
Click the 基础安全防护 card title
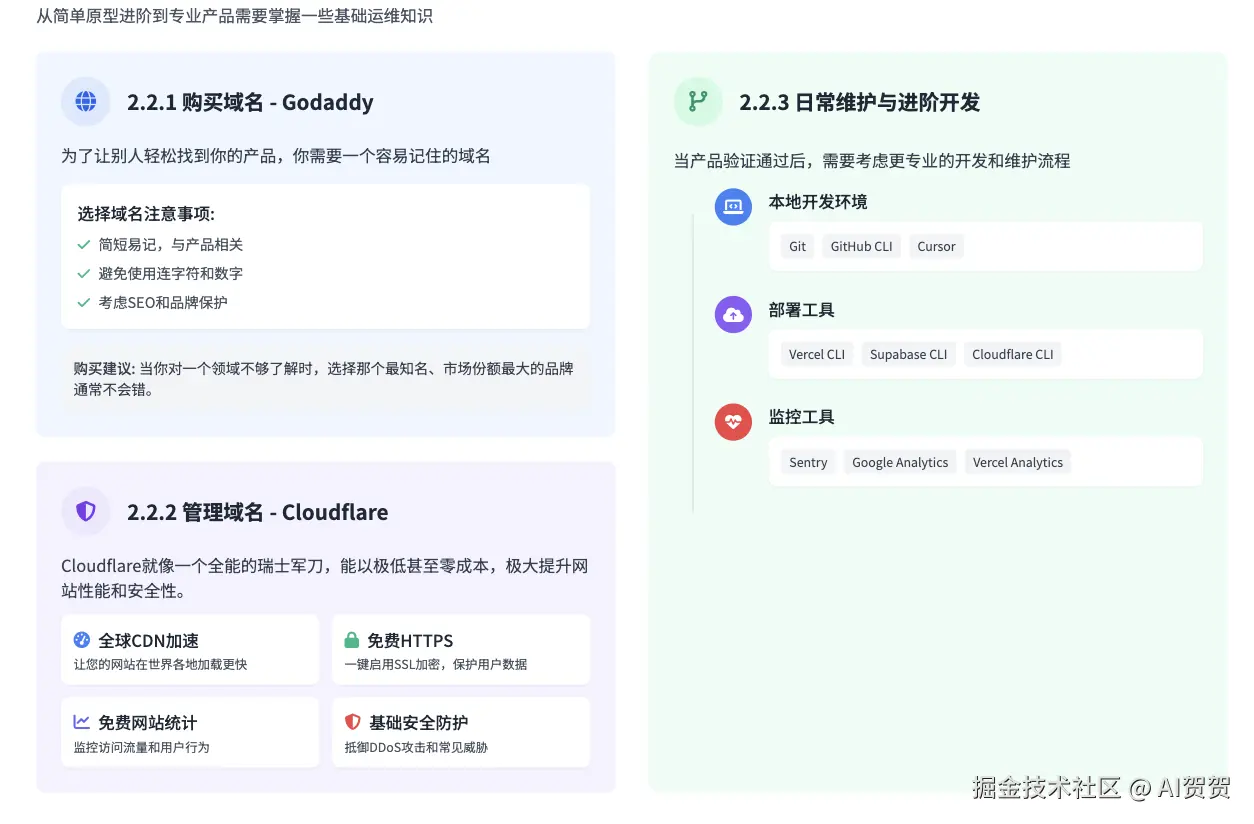point(418,722)
